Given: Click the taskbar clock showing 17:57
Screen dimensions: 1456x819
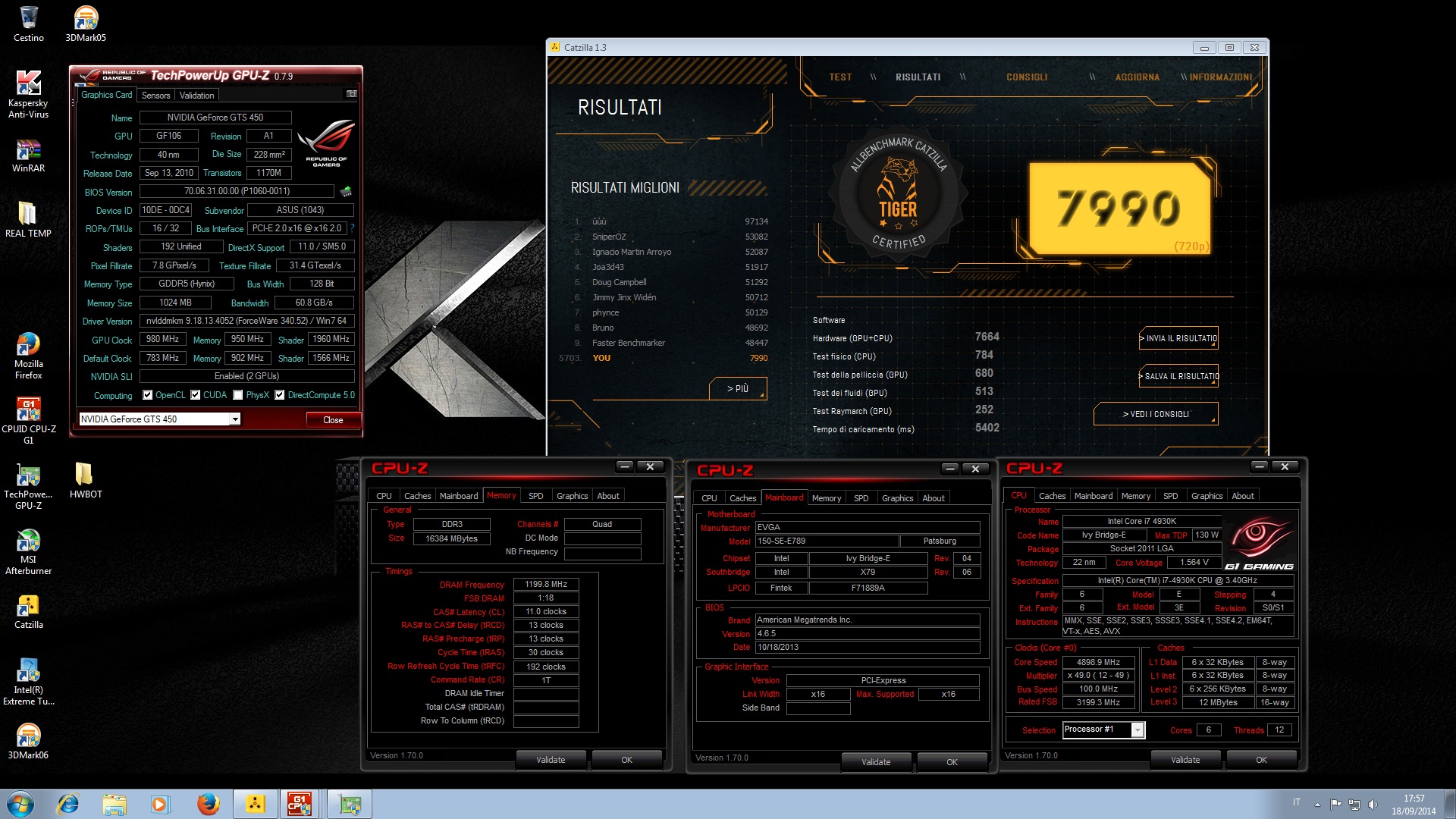Looking at the screenshot, I should (x=1414, y=805).
